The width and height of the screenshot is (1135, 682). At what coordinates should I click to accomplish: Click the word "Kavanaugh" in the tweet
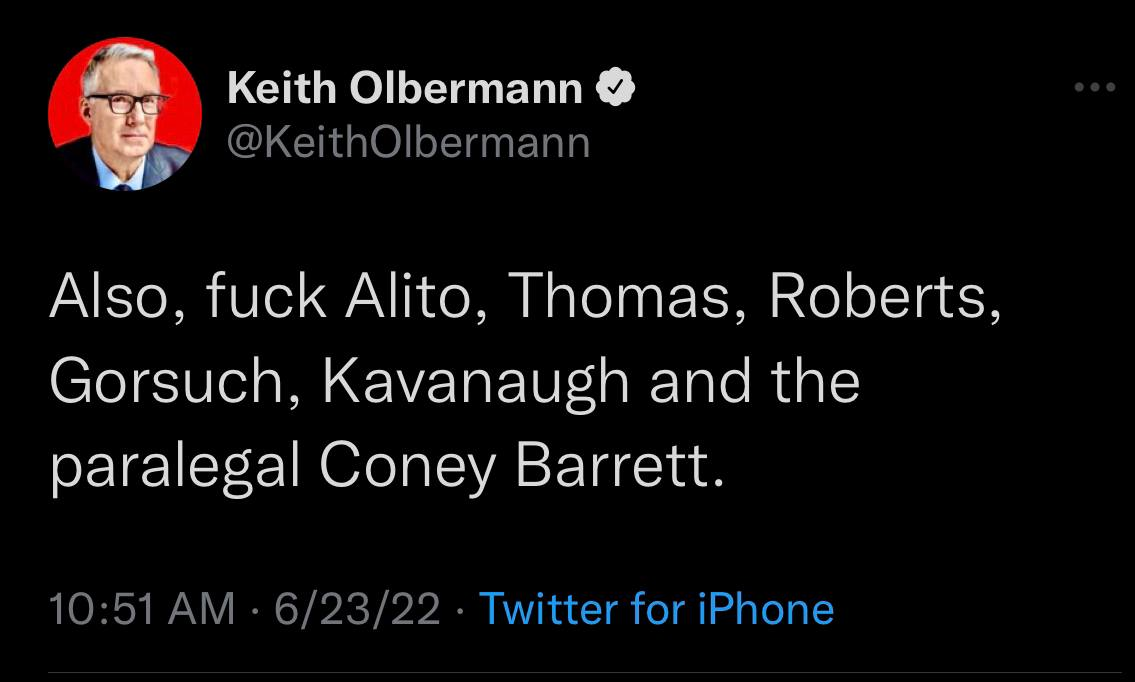476,383
